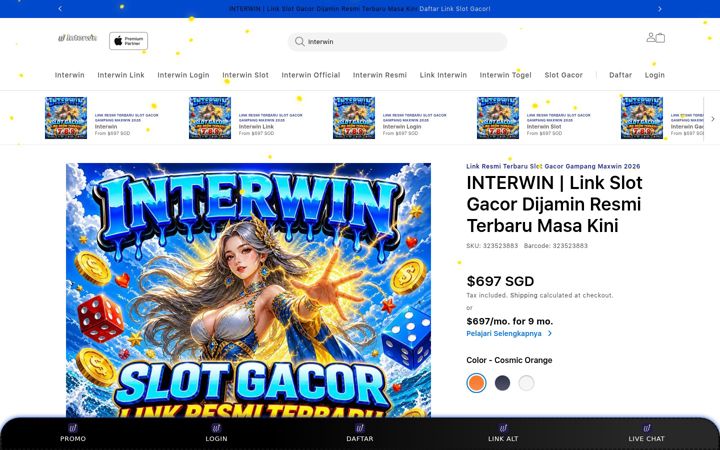Click the product title INTERWIN Link Slot Gacor
This screenshot has width=720, height=450.
pos(554,204)
